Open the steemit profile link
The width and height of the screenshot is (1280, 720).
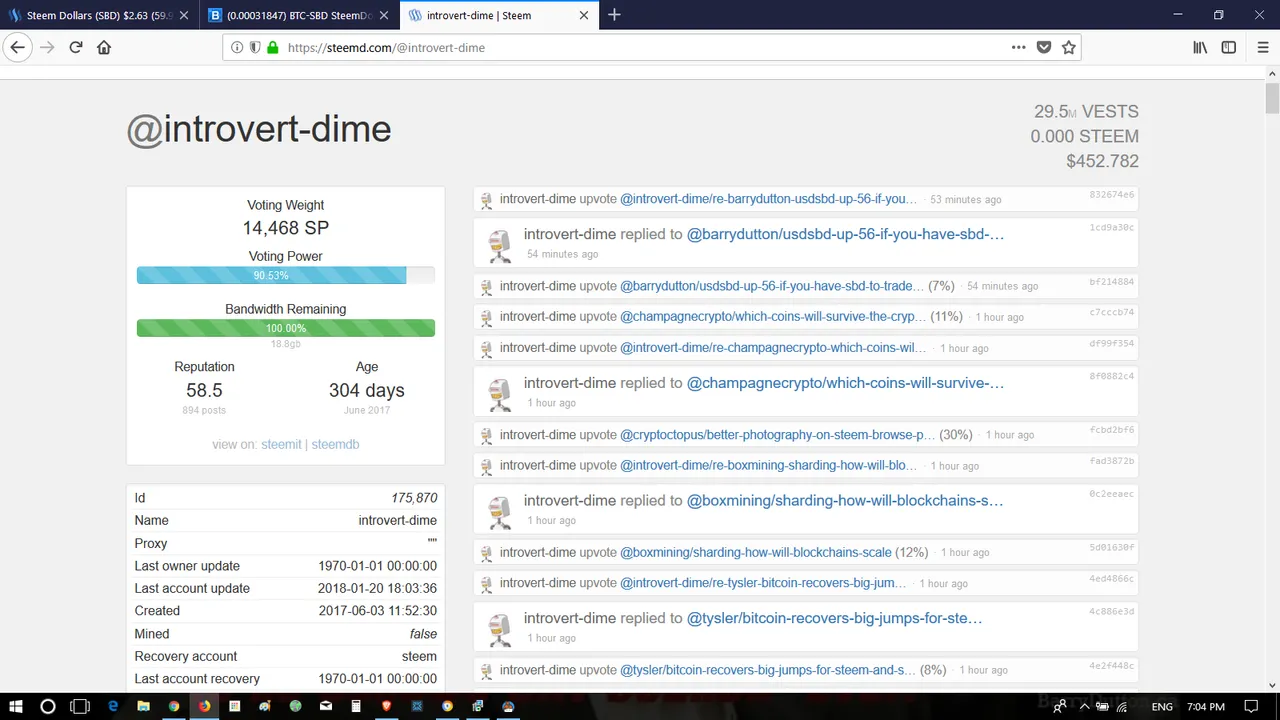[x=281, y=444]
